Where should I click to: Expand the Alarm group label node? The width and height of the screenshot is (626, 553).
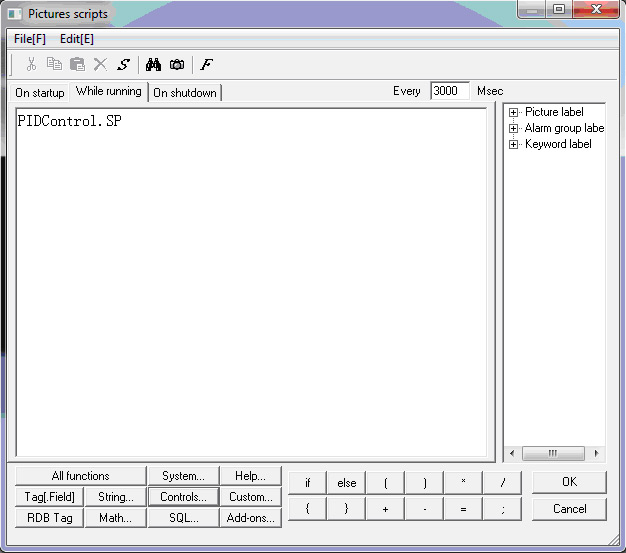[x=513, y=128]
